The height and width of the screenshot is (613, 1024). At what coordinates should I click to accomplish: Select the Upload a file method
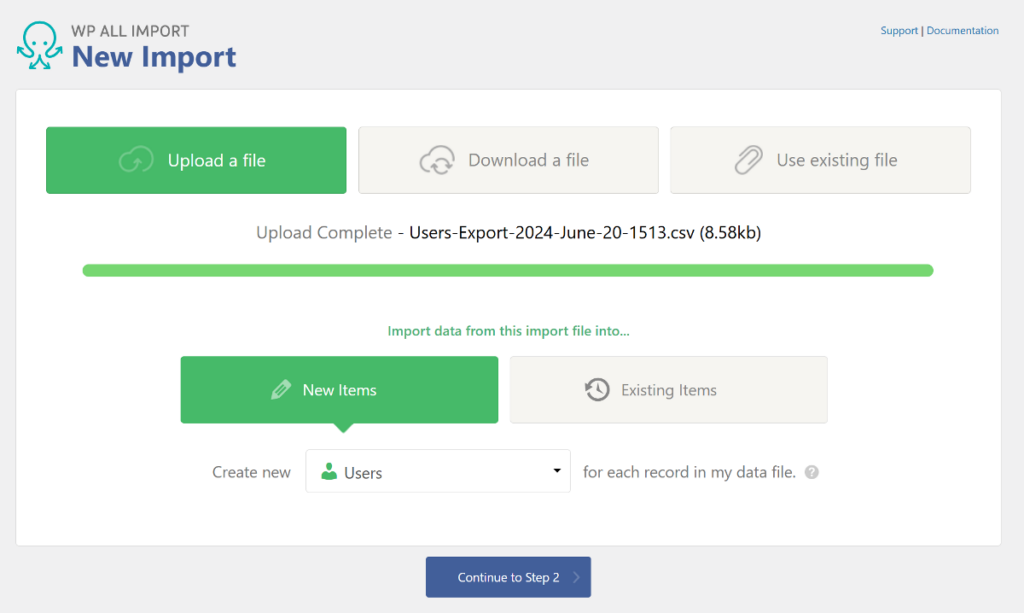coord(196,160)
